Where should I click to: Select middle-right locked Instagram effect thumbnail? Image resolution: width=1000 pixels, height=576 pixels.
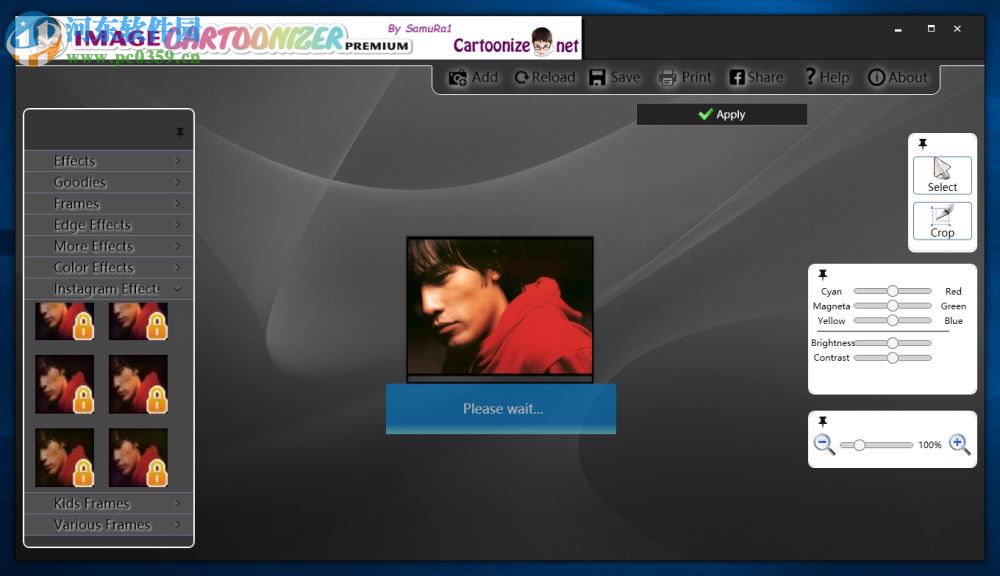(x=138, y=384)
